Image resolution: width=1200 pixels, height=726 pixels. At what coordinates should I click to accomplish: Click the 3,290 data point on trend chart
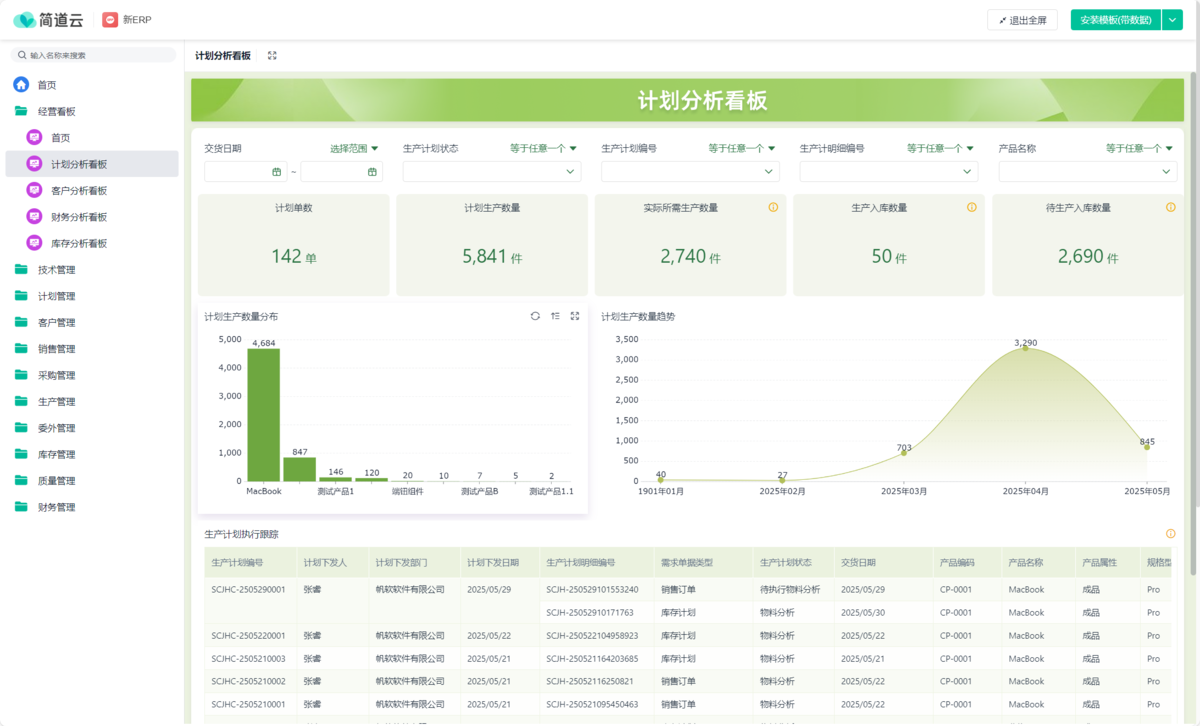[x=1025, y=348]
